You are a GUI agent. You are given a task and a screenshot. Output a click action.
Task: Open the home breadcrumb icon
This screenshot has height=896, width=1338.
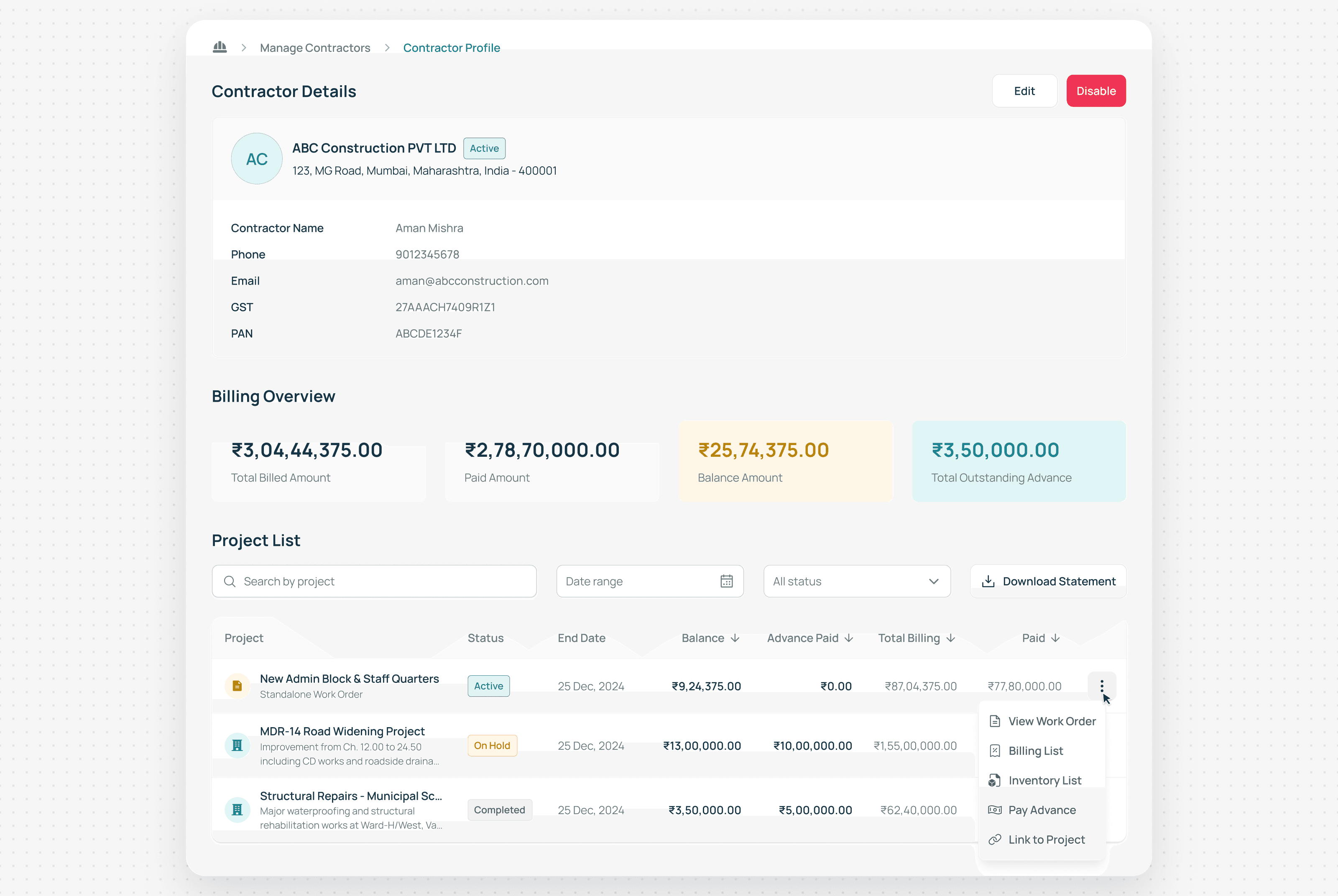tap(220, 47)
